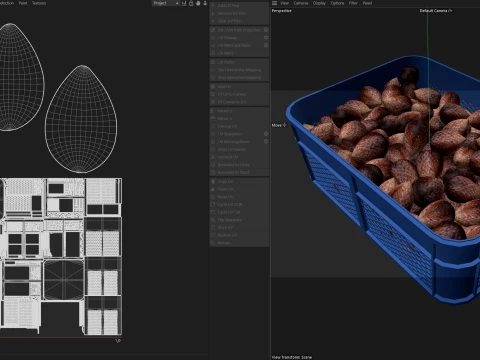Click the Store UV icon
This screenshot has width=480, height=360.
tap(213, 228)
